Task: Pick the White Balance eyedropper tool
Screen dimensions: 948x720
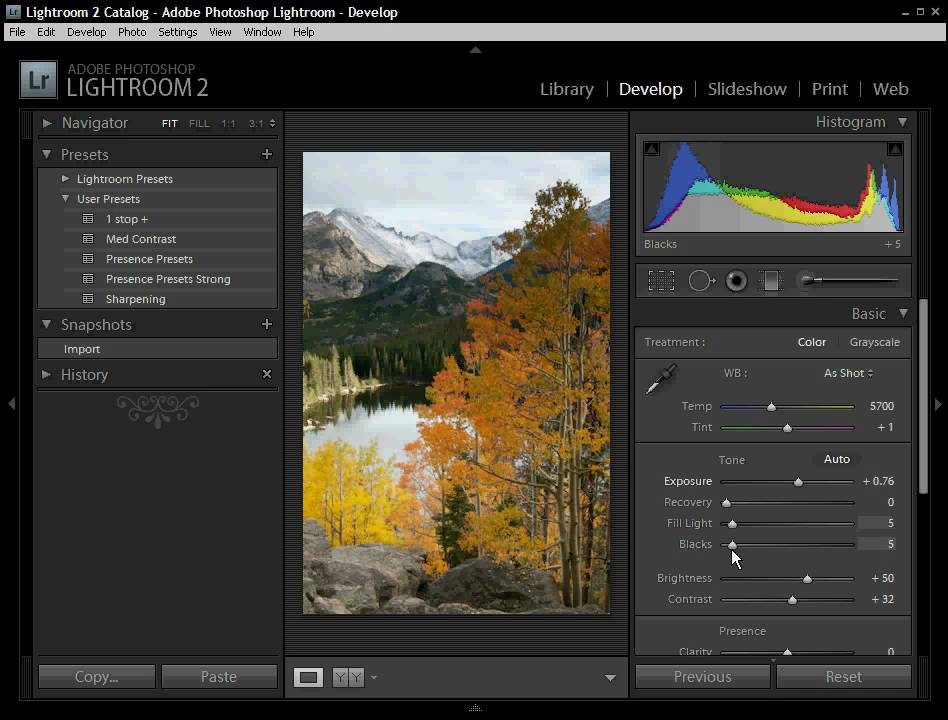Action: (x=661, y=379)
